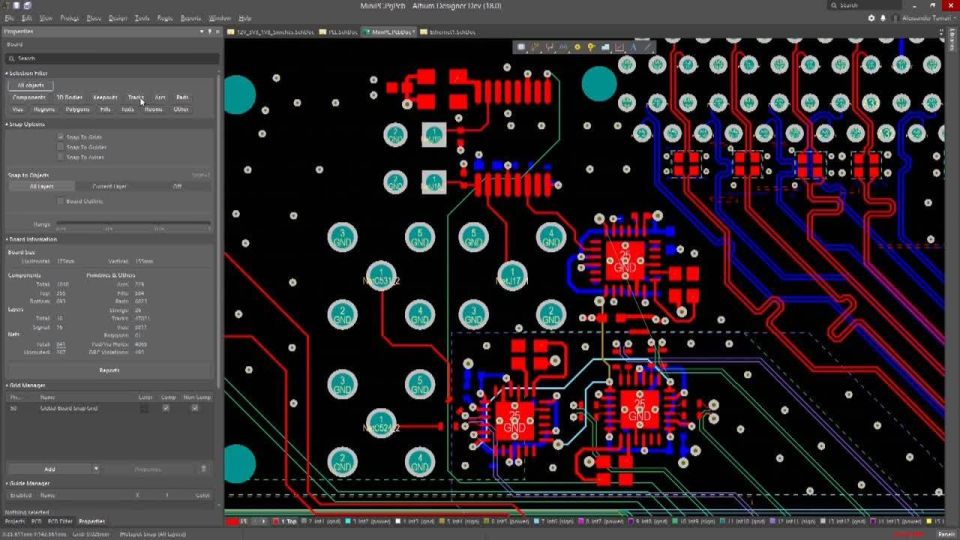The width and height of the screenshot is (960, 540).
Task: Click the title bar Search field
Action: (865, 6)
